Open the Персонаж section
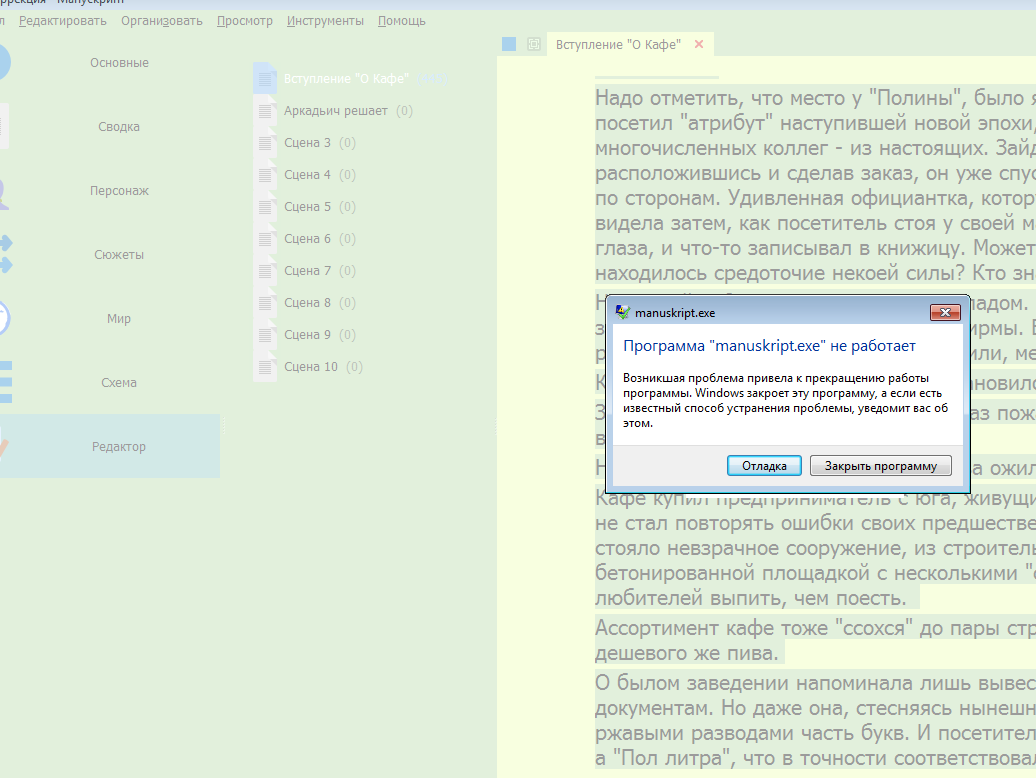 119,191
